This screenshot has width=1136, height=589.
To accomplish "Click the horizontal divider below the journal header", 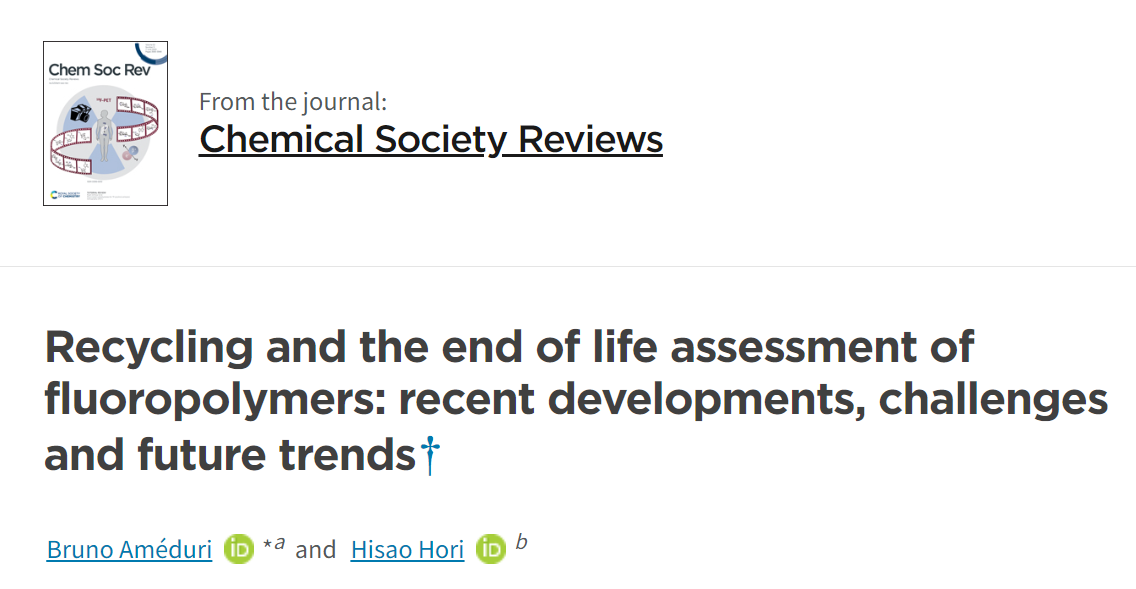I will (x=568, y=267).
